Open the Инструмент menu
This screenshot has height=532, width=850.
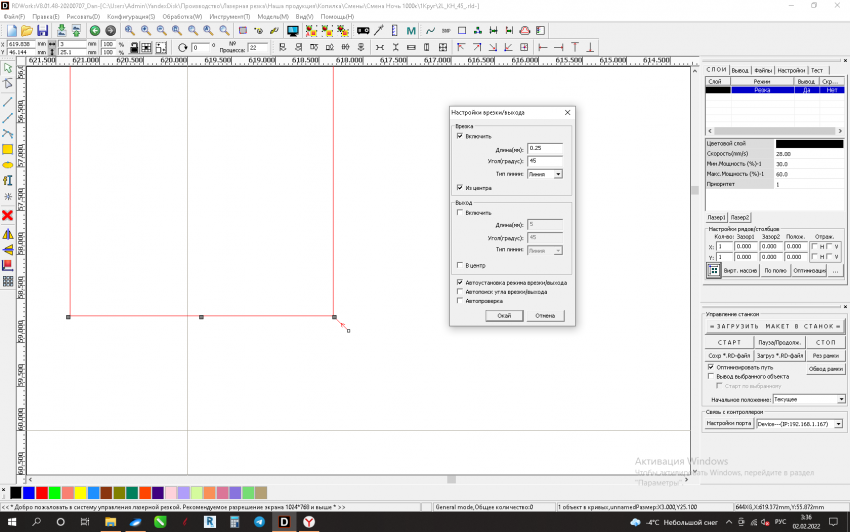(230, 17)
